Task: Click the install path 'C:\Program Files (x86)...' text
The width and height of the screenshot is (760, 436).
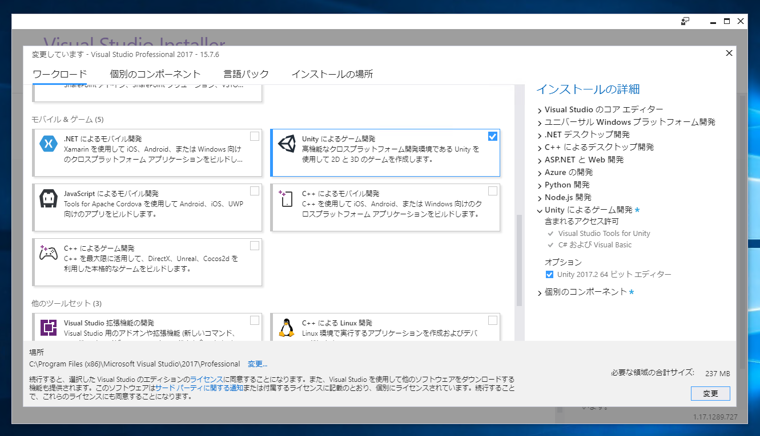Action: click(x=134, y=364)
